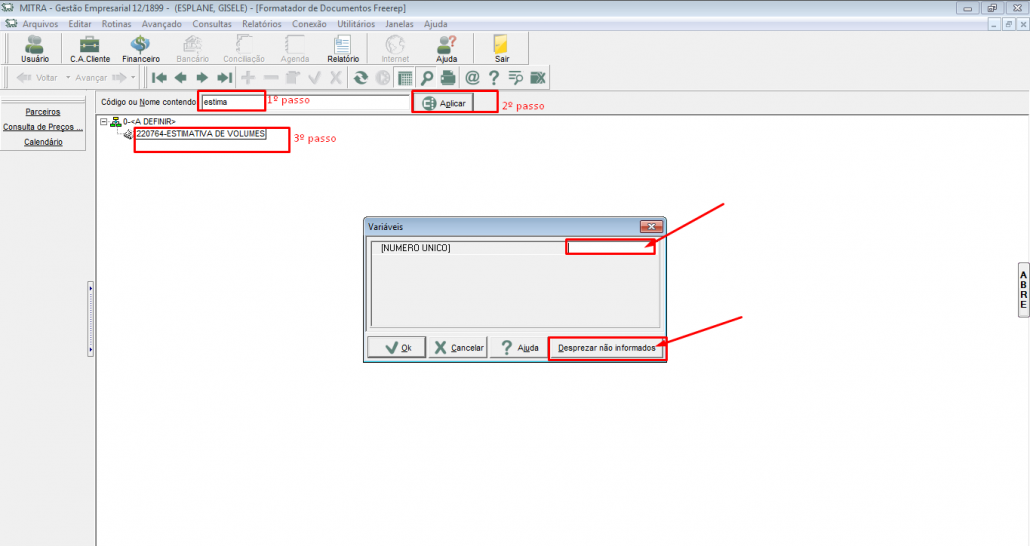Open the Financeiro module icon
This screenshot has width=1030, height=546.
click(x=141, y=47)
